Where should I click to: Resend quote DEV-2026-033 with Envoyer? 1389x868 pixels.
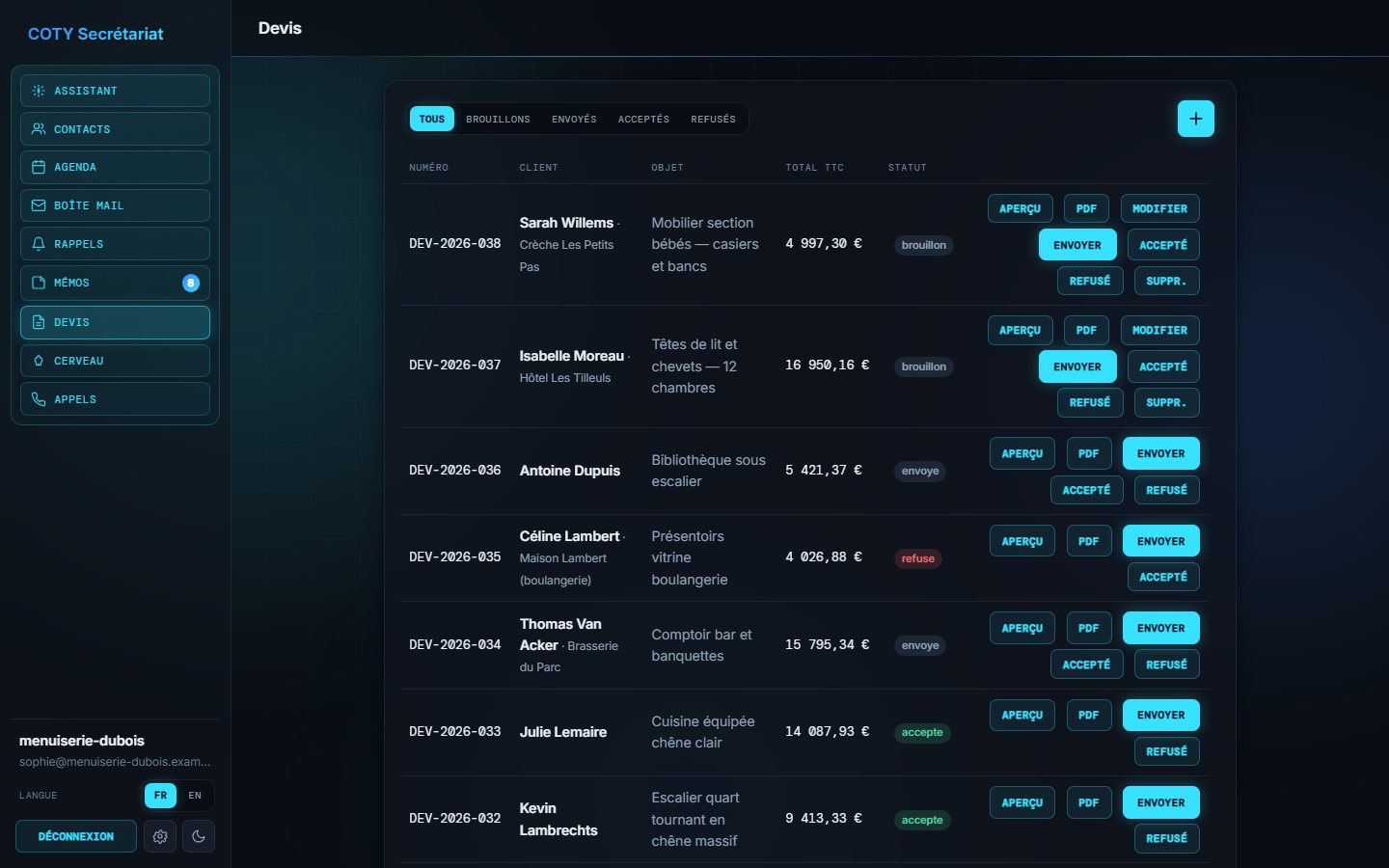(x=1161, y=715)
